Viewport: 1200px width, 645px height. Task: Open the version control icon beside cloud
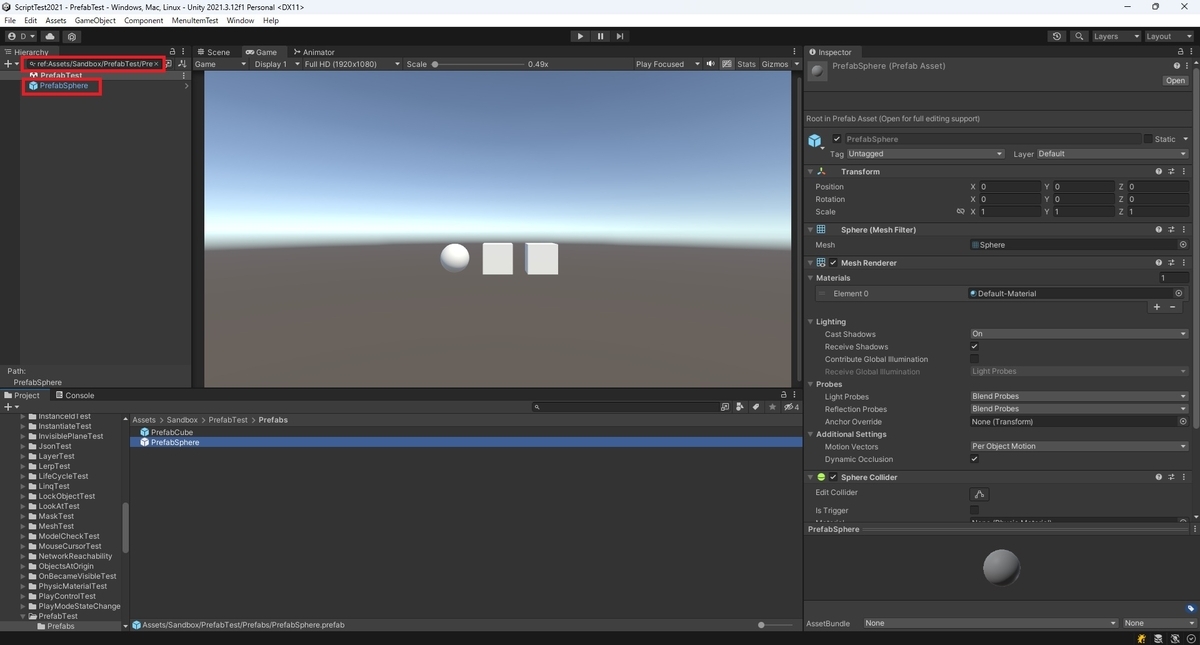pos(71,36)
